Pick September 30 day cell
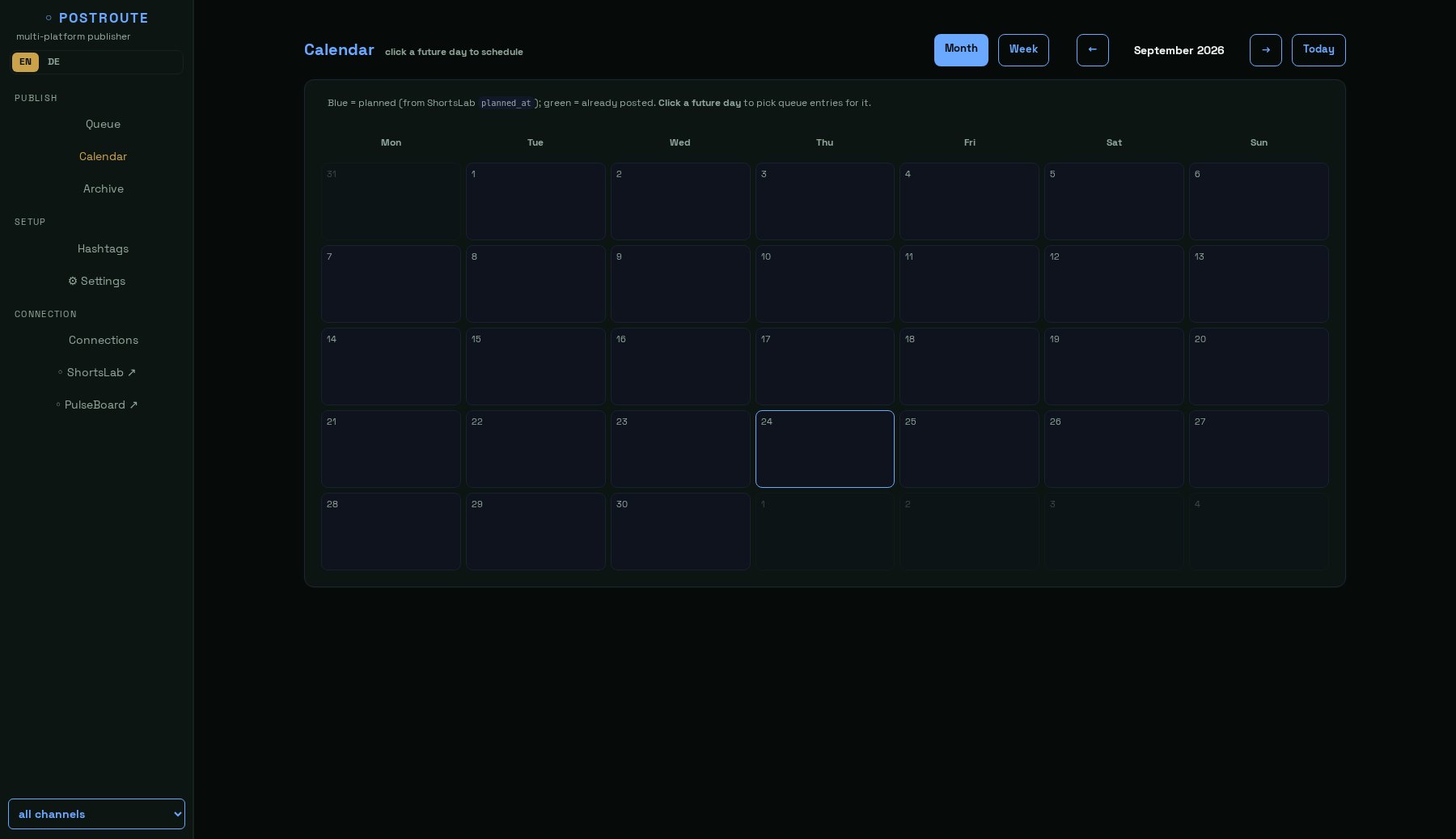Screen dimensions: 1456x839 (x=680, y=532)
